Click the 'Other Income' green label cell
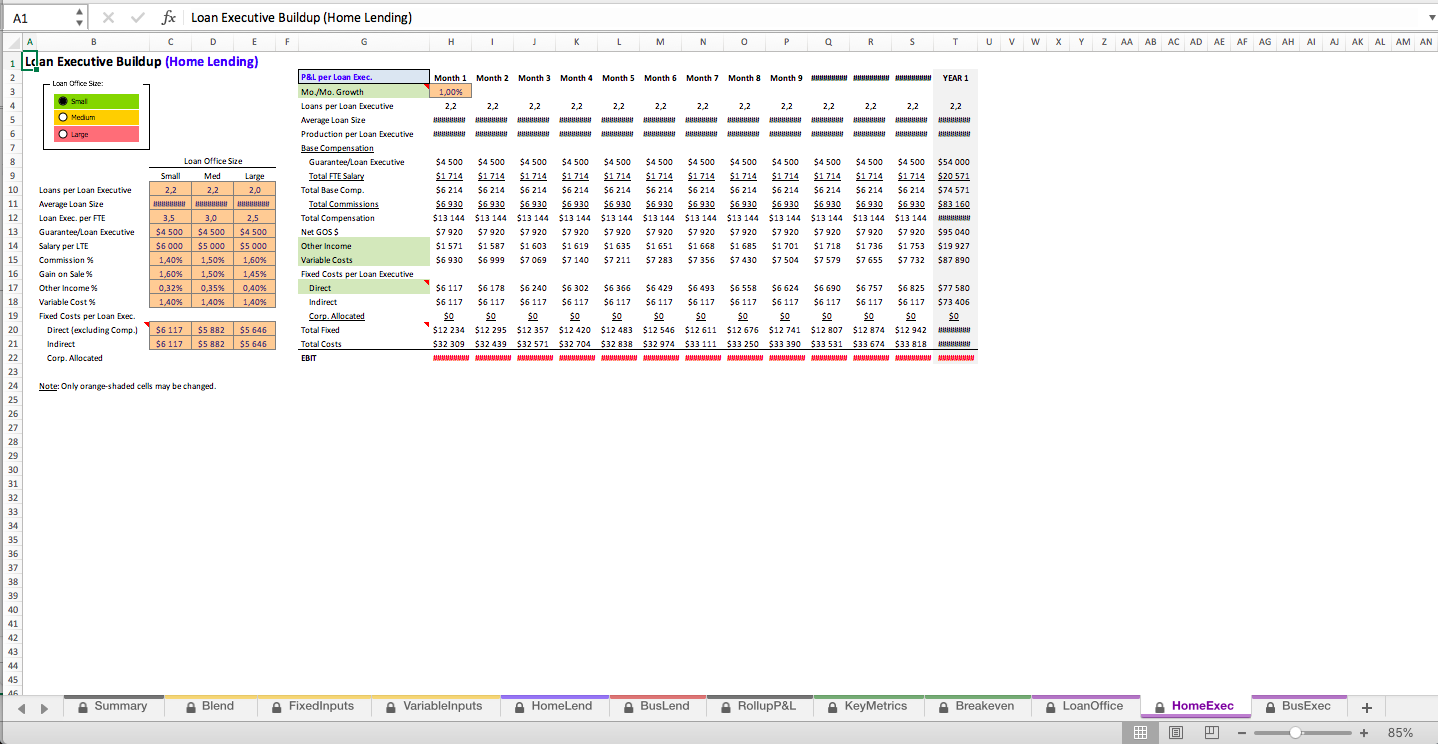 363,245
